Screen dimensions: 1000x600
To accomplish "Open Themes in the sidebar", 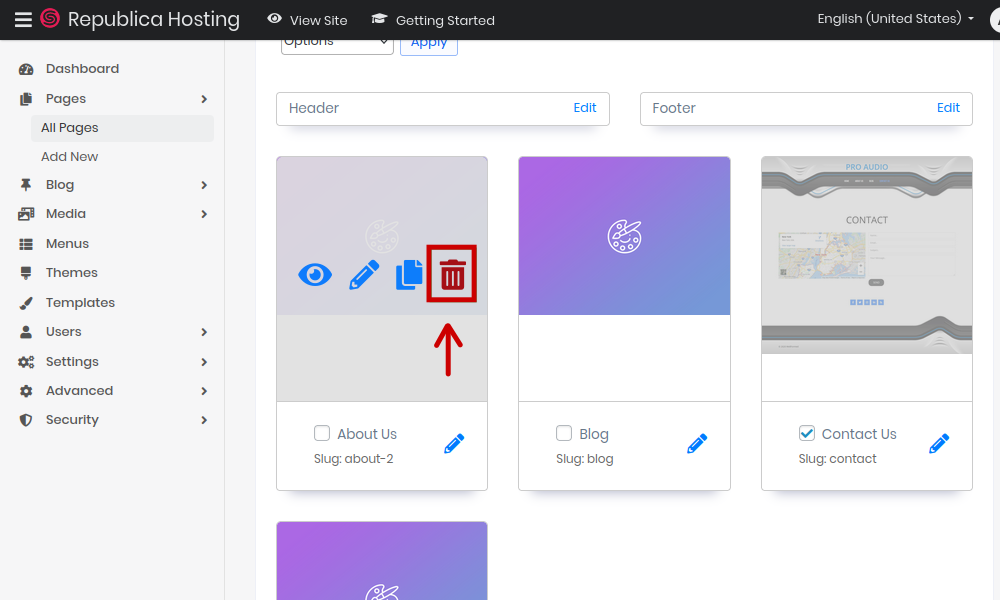I will coord(71,273).
